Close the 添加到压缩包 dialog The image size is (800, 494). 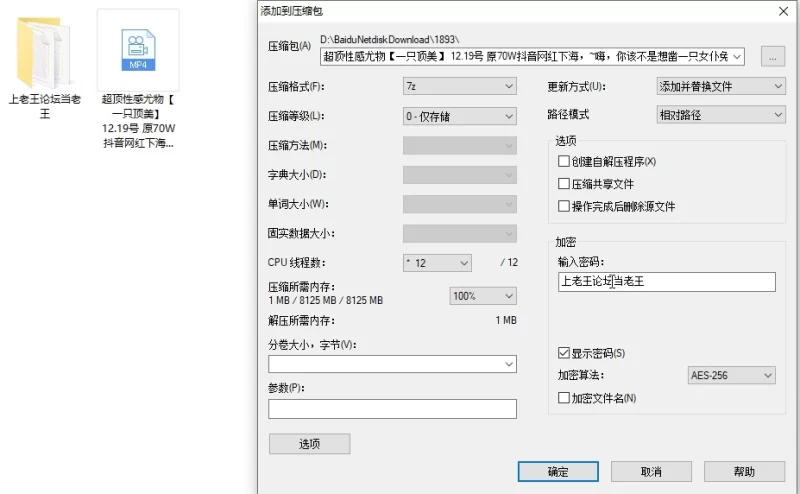(x=784, y=11)
